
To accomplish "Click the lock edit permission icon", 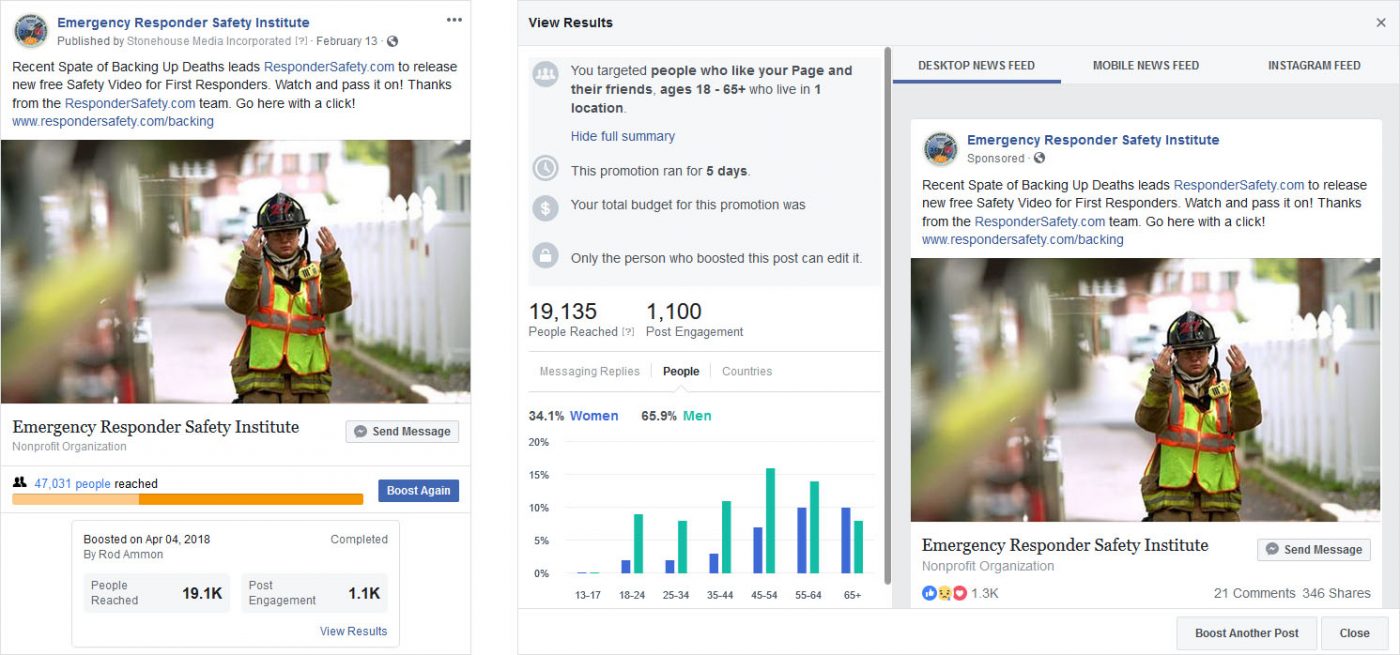I will click(545, 254).
